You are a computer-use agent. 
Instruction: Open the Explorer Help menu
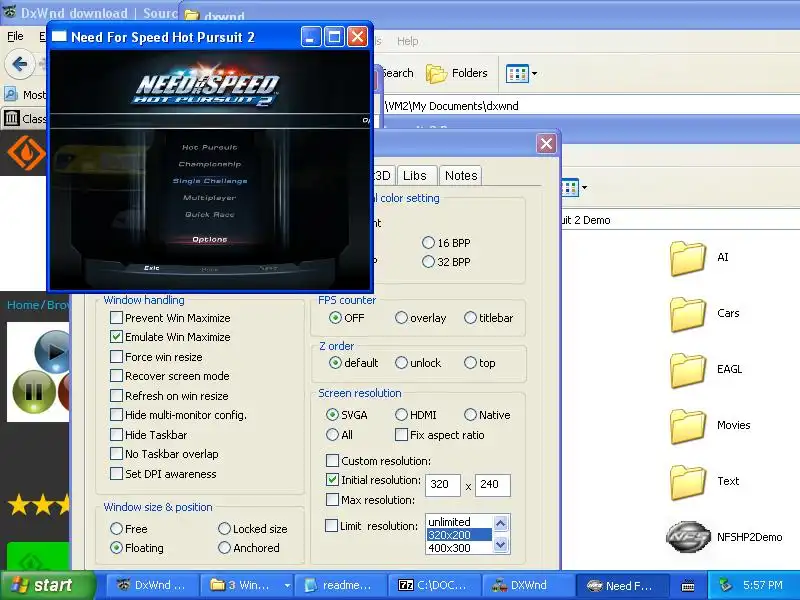[x=408, y=41]
